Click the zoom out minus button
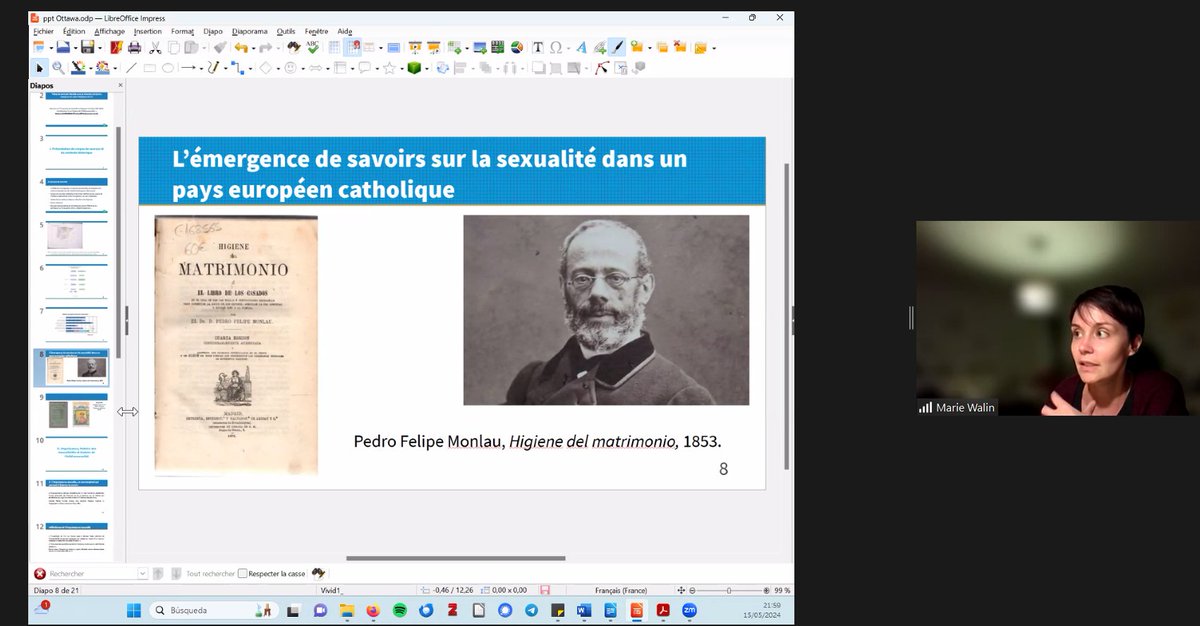 (x=694, y=591)
